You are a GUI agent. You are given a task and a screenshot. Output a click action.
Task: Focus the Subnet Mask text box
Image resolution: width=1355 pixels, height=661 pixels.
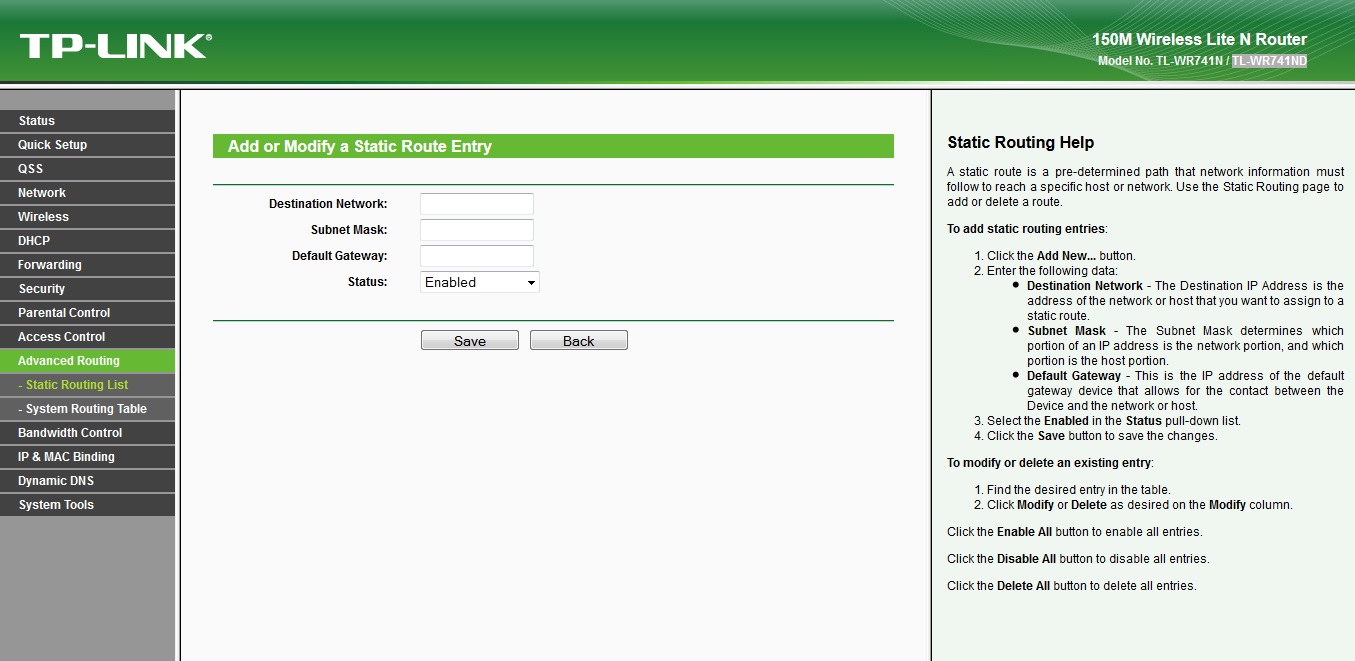476,230
